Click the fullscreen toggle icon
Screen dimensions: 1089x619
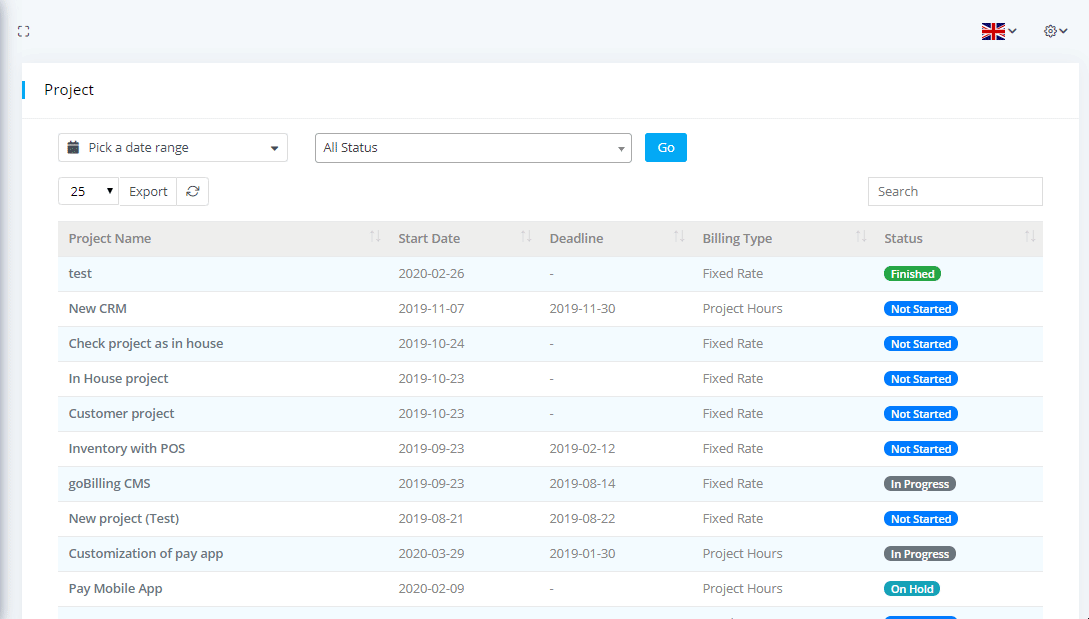pyautogui.click(x=23, y=31)
